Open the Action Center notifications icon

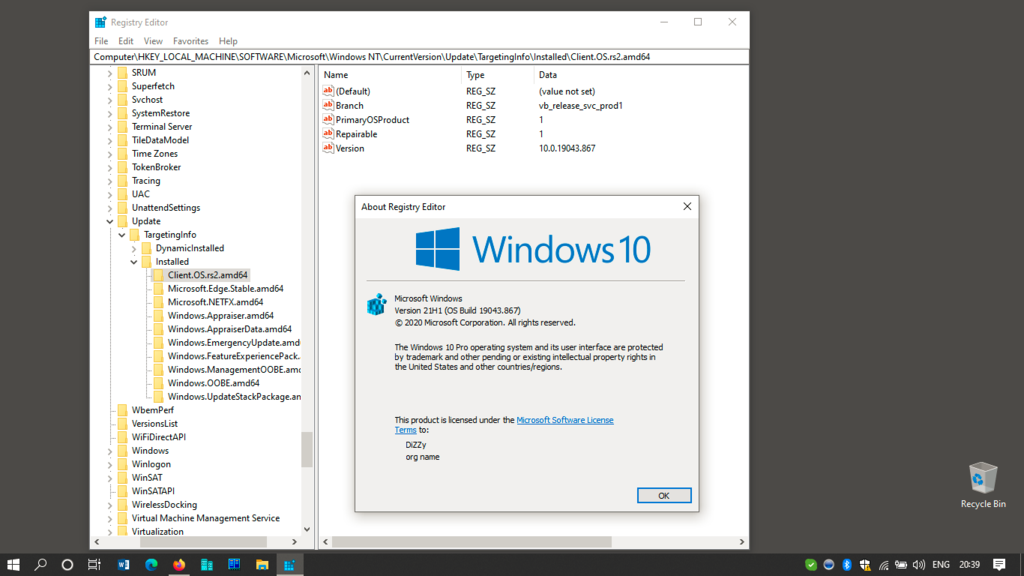tap(999, 564)
